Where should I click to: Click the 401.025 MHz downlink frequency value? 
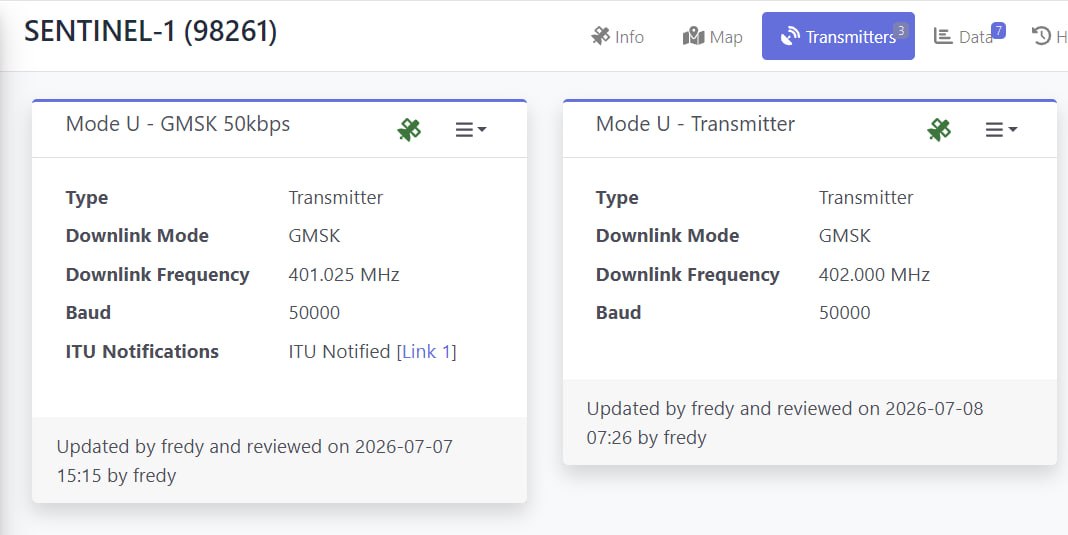click(344, 275)
